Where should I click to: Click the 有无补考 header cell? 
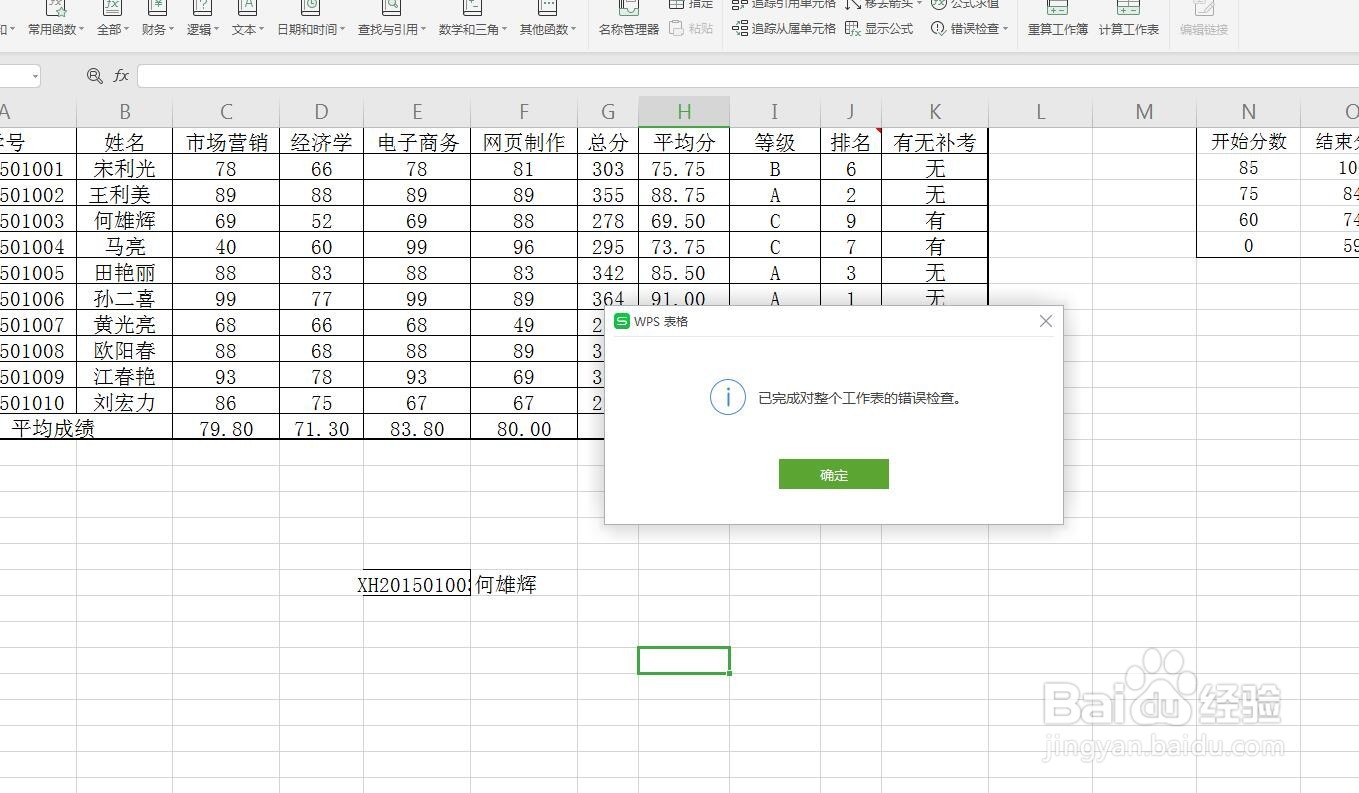click(935, 142)
